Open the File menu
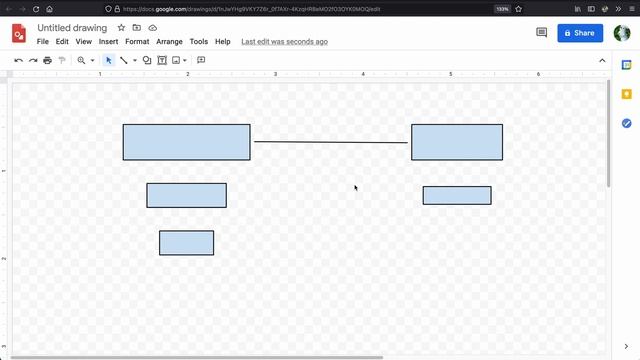The height and width of the screenshot is (360, 640). coord(42,42)
